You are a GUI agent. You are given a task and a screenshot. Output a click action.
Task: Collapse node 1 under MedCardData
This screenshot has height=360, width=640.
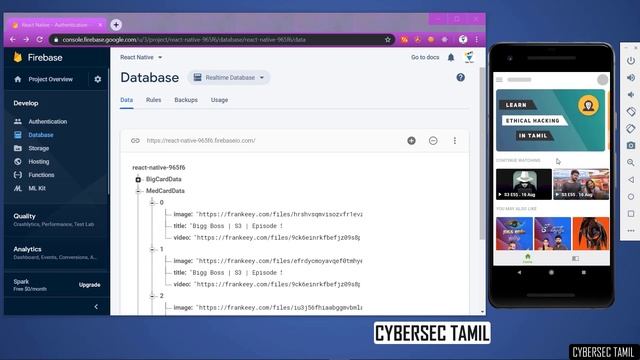click(152, 249)
